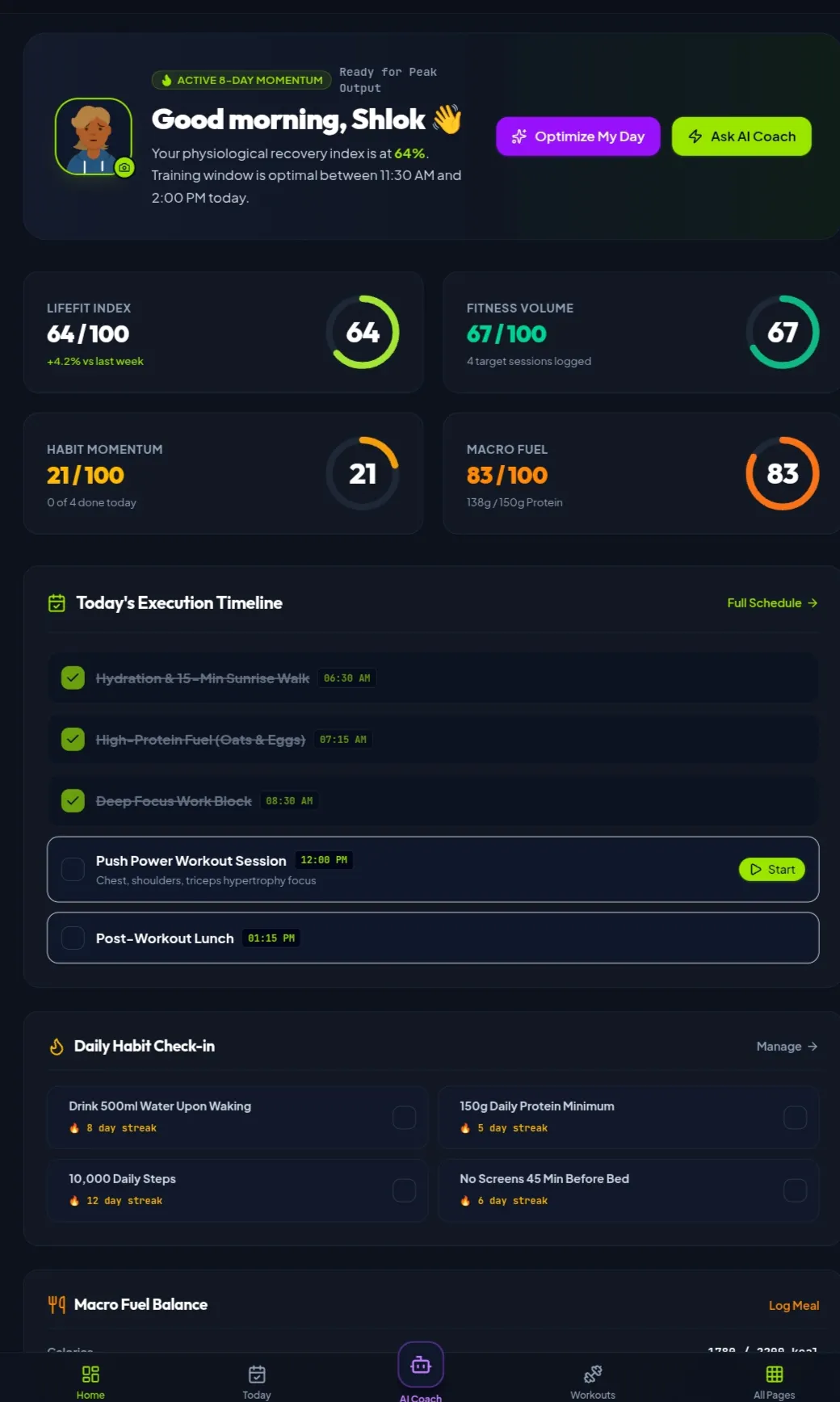Click Ask AI Coach button

pos(741,136)
